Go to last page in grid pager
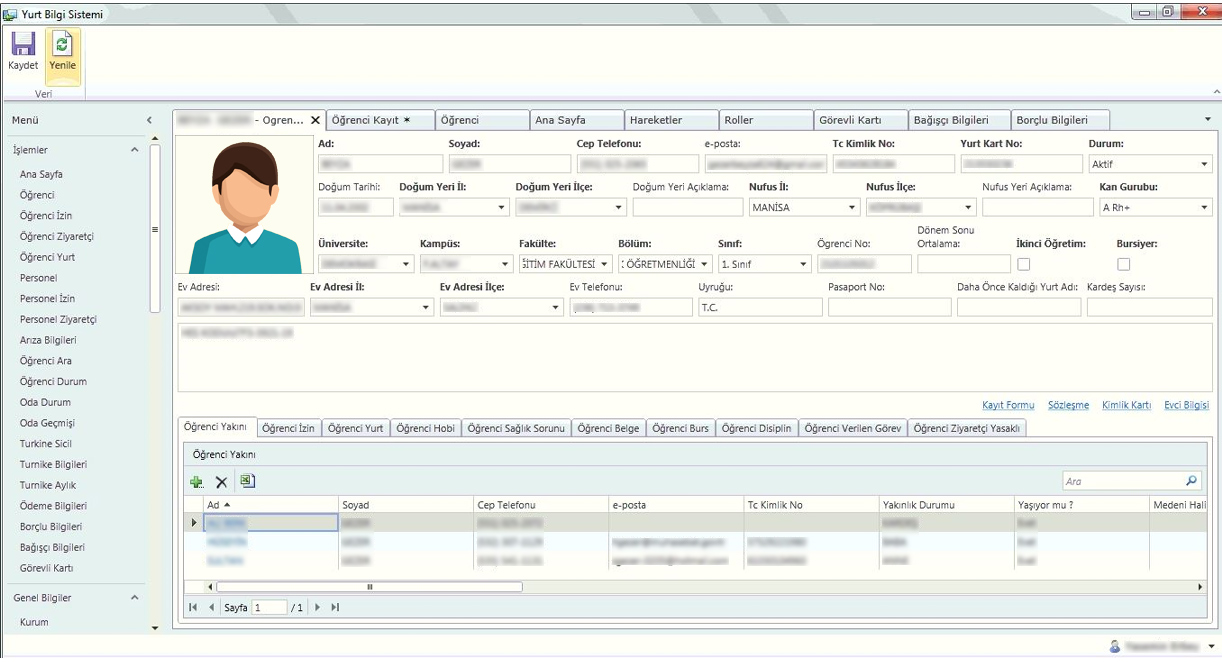The width and height of the screenshot is (1222, 662). pos(335,607)
